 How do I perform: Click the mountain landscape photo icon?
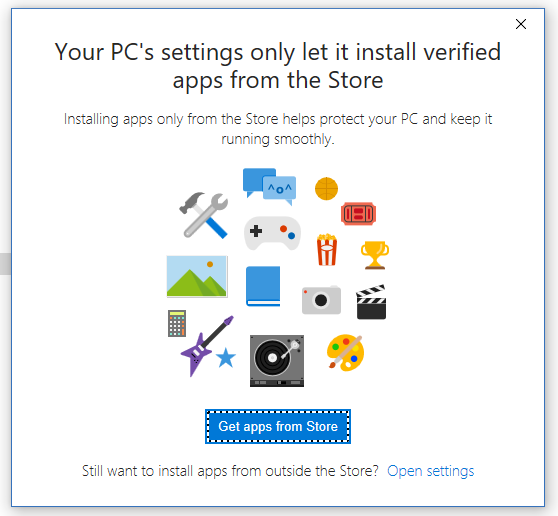pyautogui.click(x=197, y=276)
